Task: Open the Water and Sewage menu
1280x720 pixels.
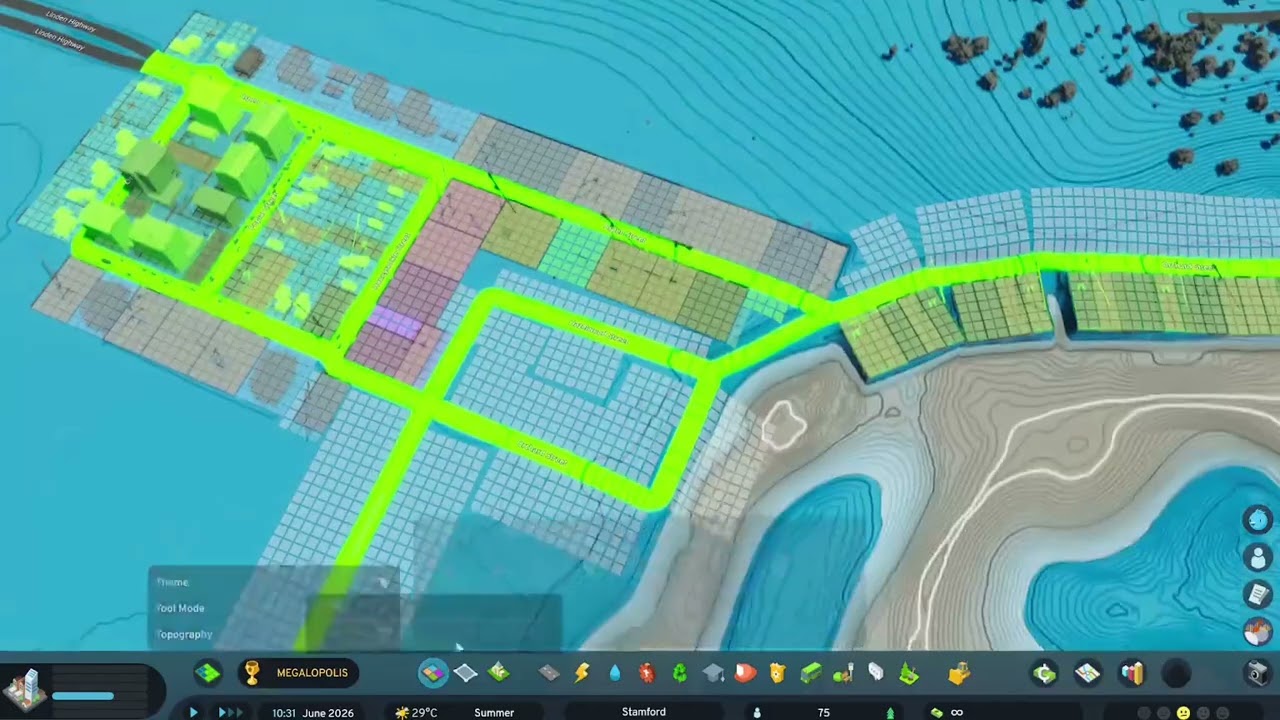Action: pos(614,673)
